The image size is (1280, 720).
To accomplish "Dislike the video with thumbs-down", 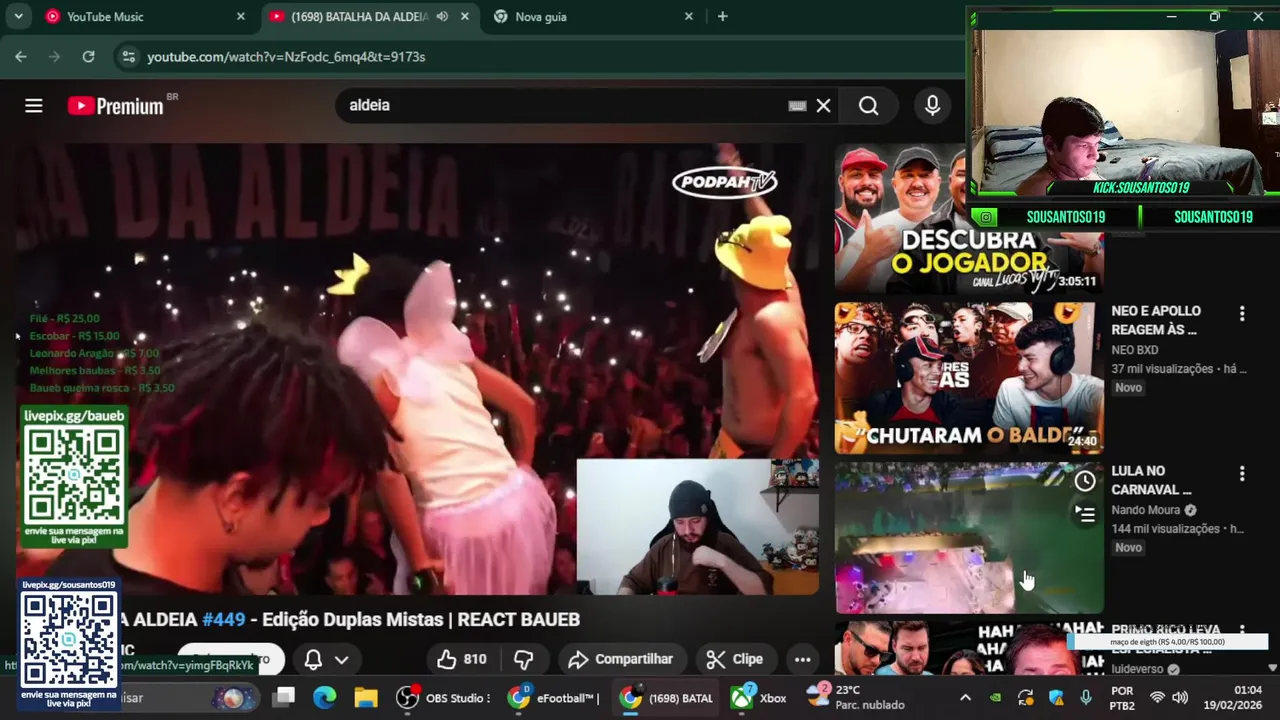I will (x=523, y=659).
